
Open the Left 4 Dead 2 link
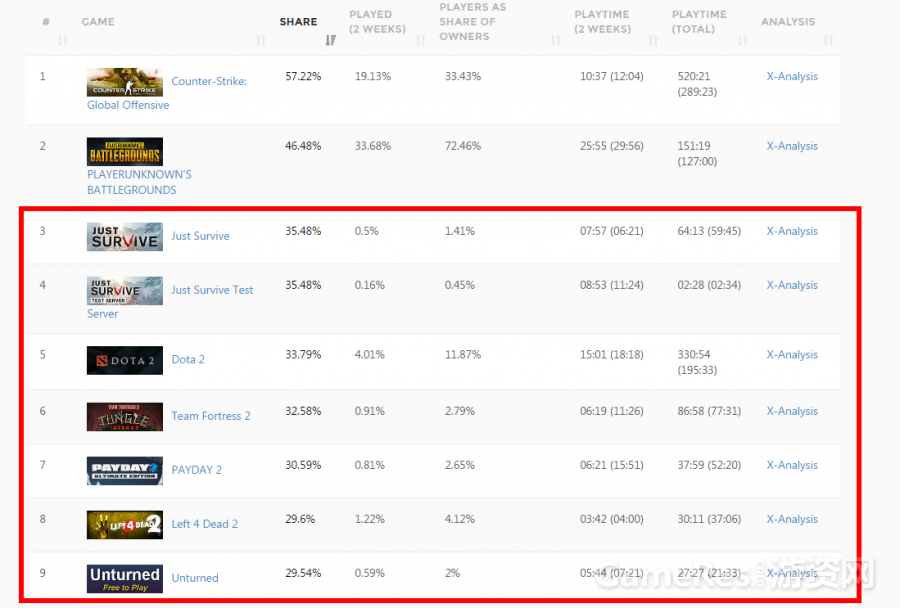pos(204,525)
